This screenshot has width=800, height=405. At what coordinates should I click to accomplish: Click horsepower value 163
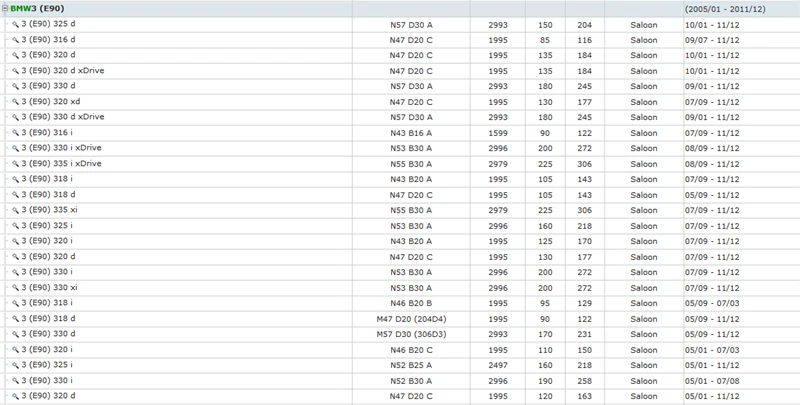click(585, 396)
